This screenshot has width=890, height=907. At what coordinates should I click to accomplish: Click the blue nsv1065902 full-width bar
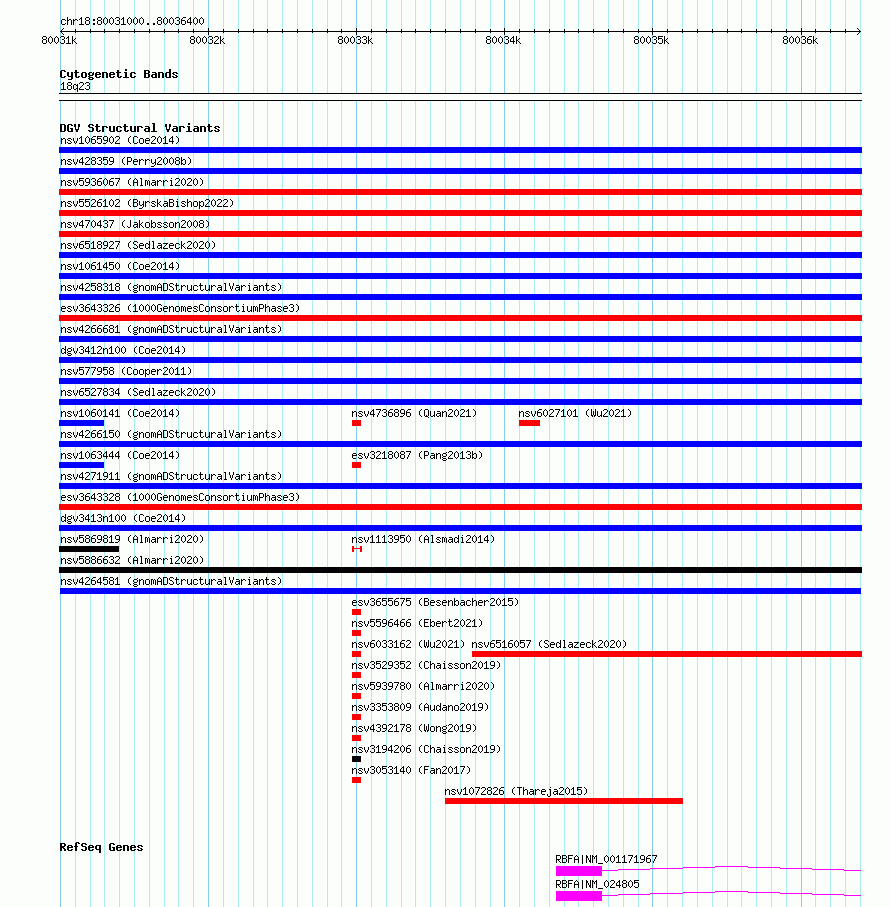pos(460,150)
